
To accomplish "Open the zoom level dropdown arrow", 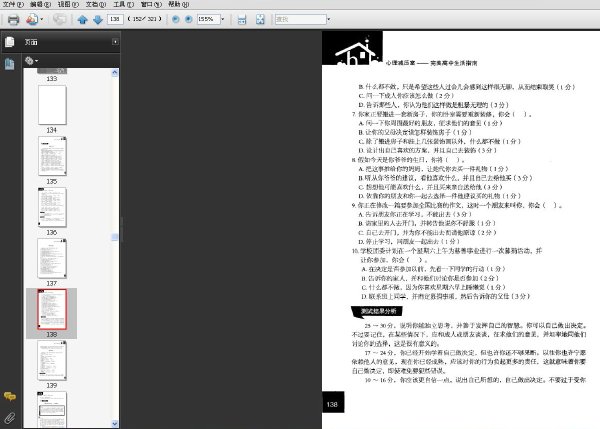I will [x=223, y=19].
